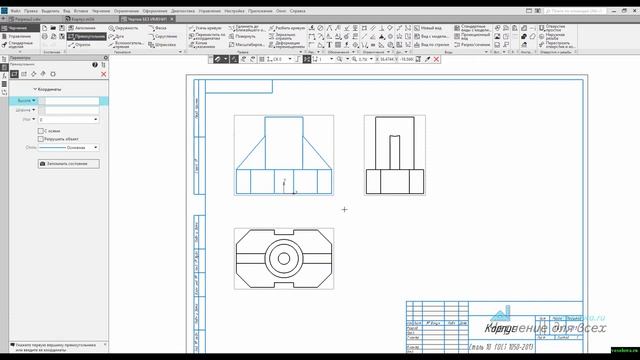Select the text (T) annotation tool

tap(329, 45)
